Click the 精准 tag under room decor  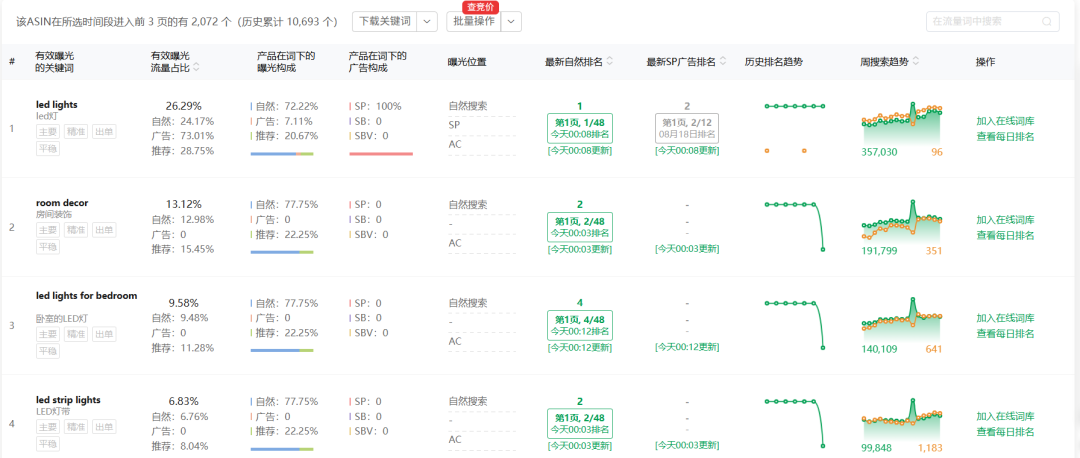[76, 229]
